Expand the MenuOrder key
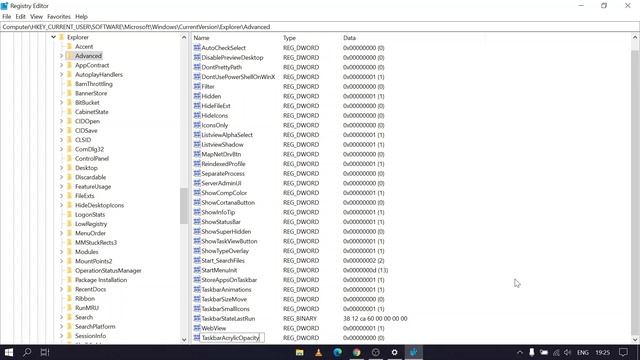 tap(61, 233)
